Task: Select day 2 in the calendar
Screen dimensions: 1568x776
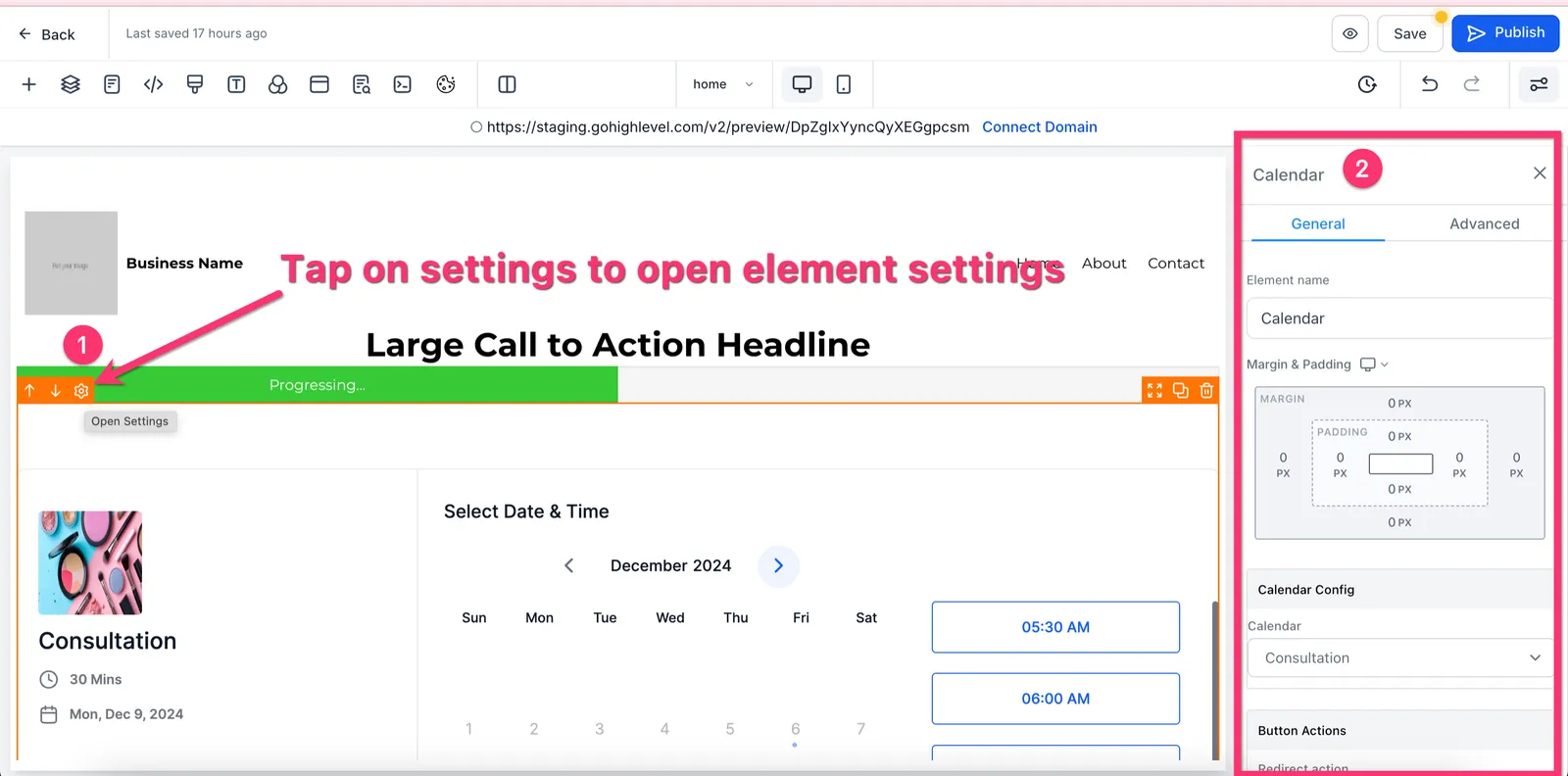Action: (x=534, y=729)
